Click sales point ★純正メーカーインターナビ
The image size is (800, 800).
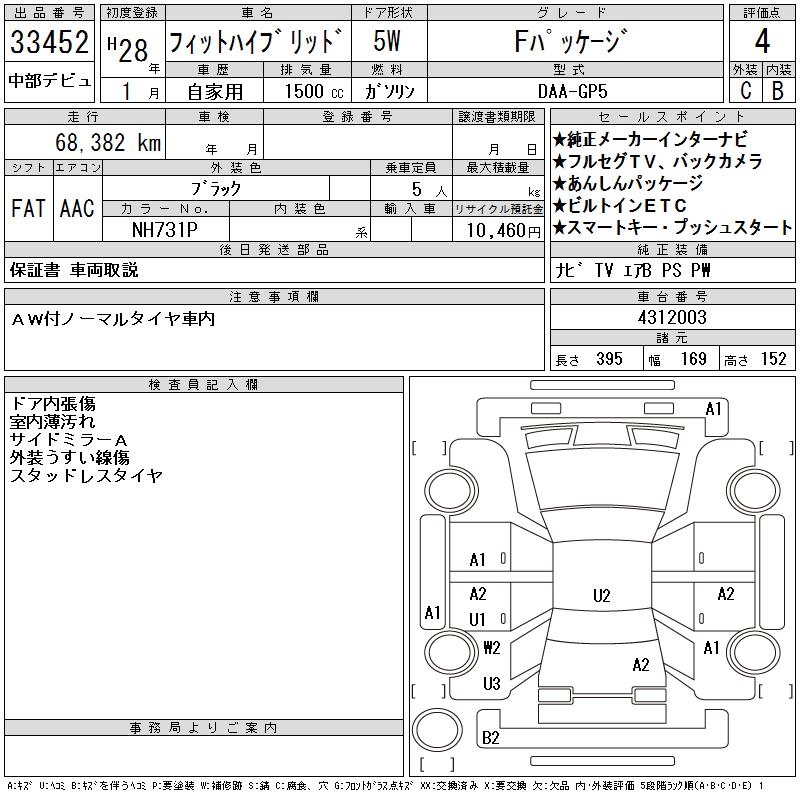pos(650,139)
